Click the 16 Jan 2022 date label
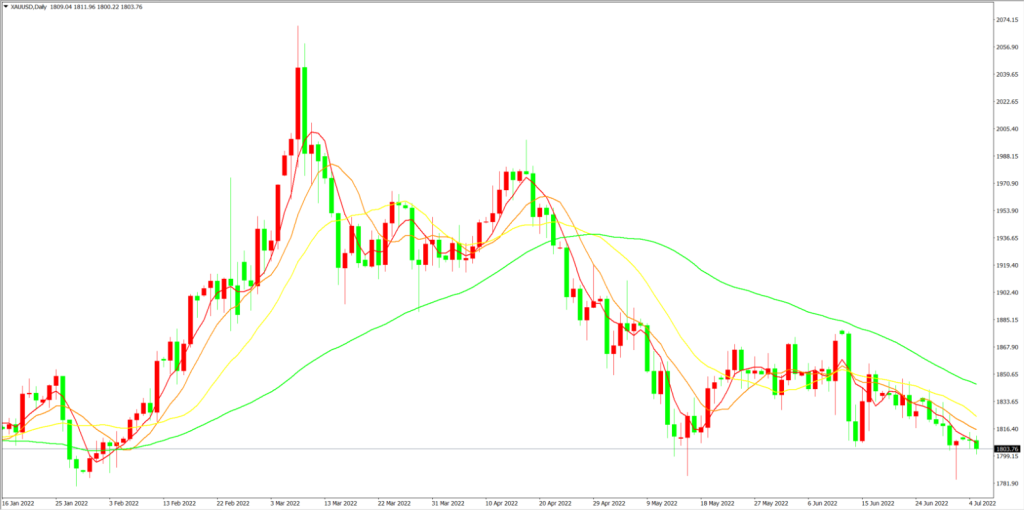Viewport: 1024px width, 510px height. coord(18,503)
